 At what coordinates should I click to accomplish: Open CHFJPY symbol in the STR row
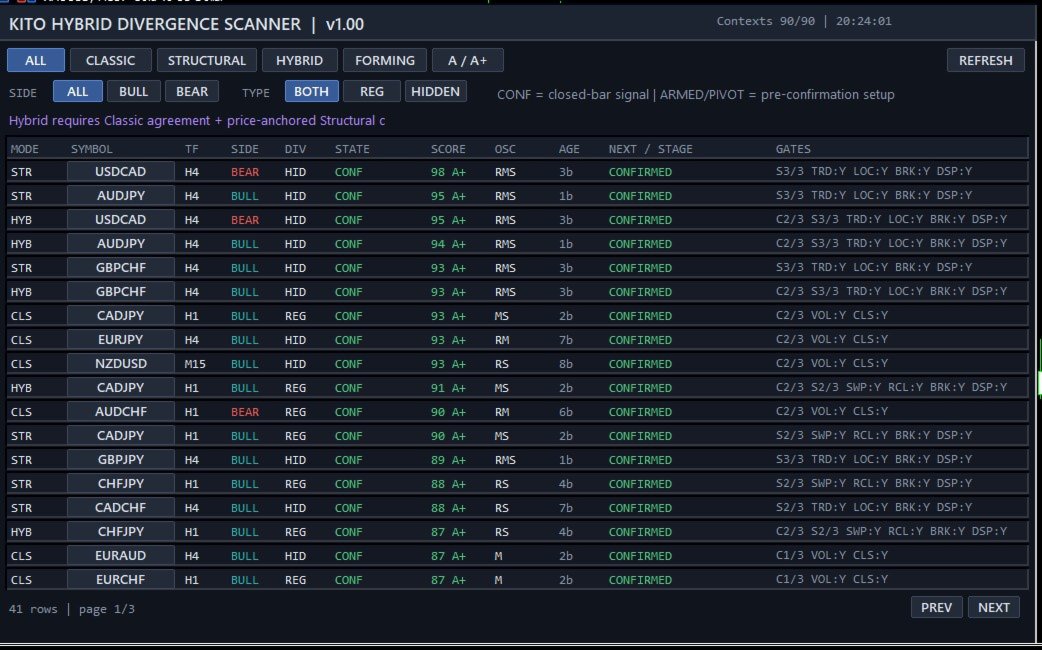click(x=120, y=483)
